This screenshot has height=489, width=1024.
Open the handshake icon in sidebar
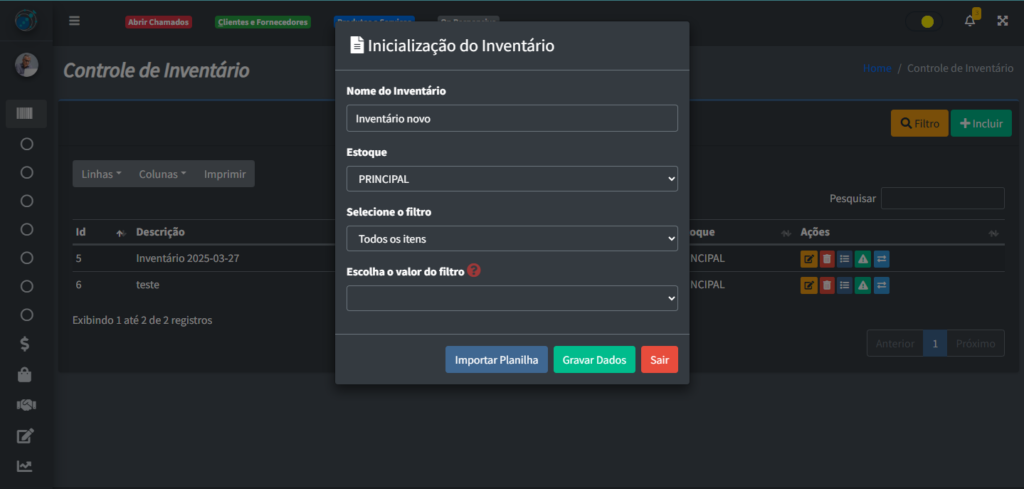26,405
